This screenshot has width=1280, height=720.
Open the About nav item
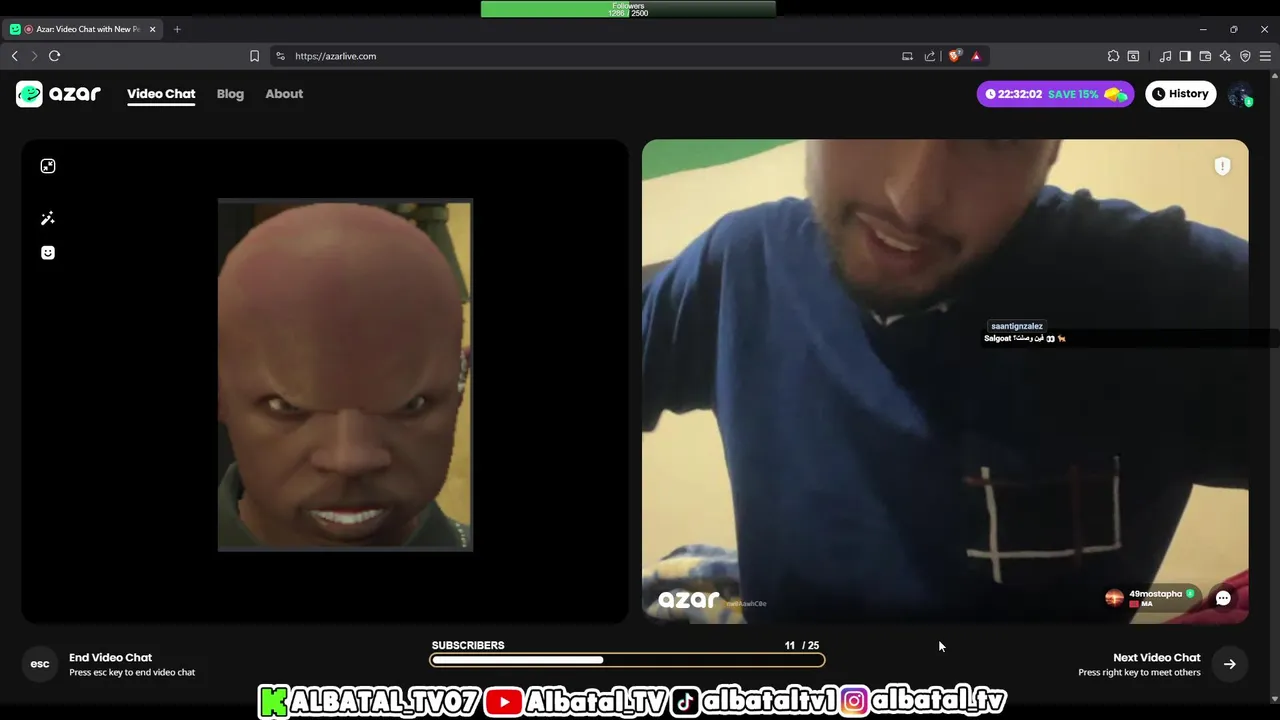coord(284,94)
